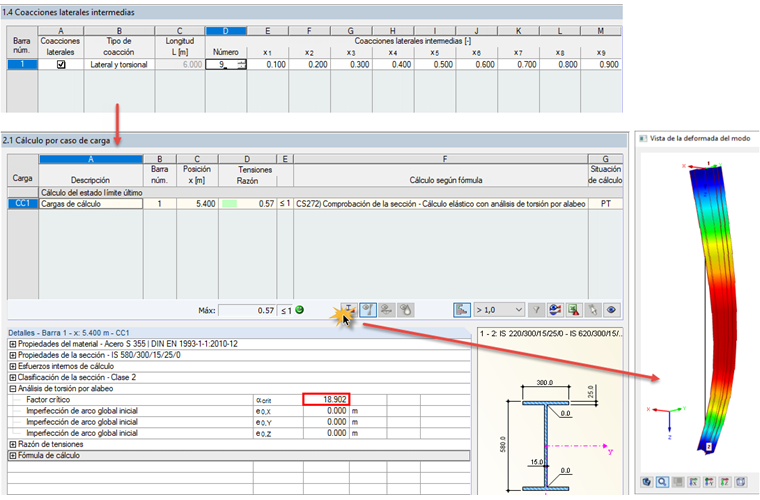Expand Fórmula de cálculo node

[13, 455]
